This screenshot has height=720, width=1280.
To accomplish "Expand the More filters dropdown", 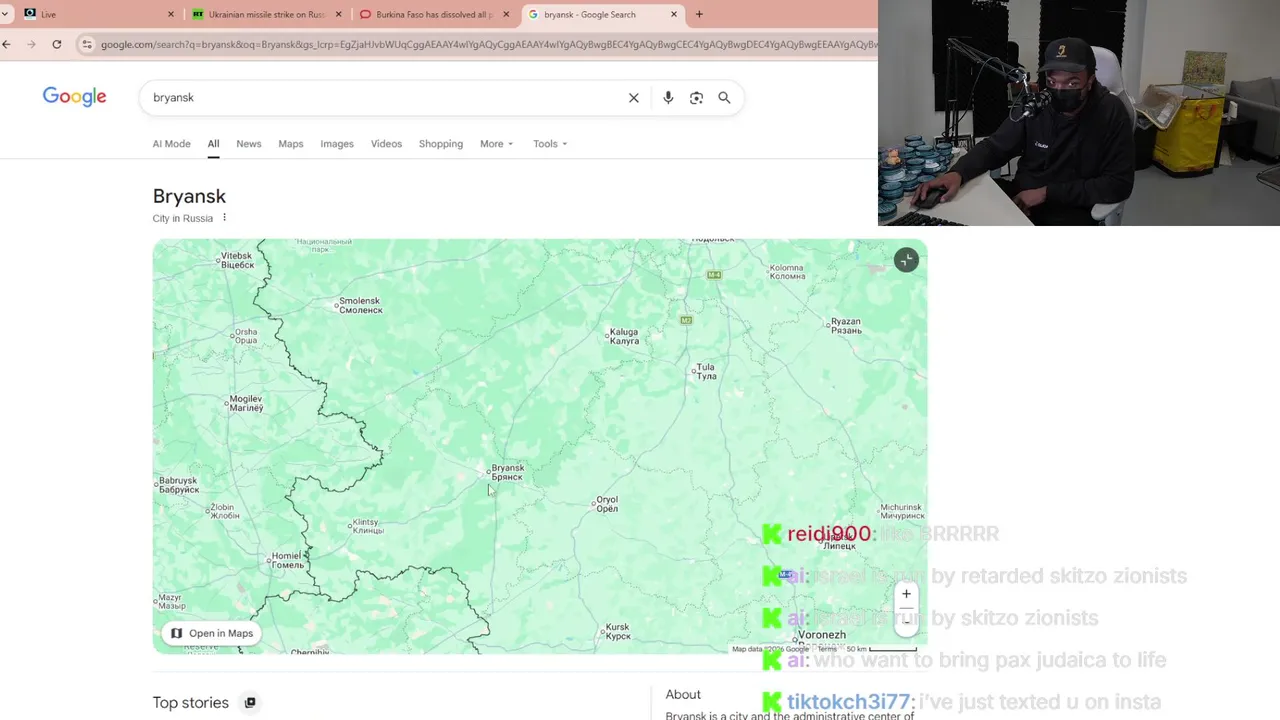I will tap(496, 144).
